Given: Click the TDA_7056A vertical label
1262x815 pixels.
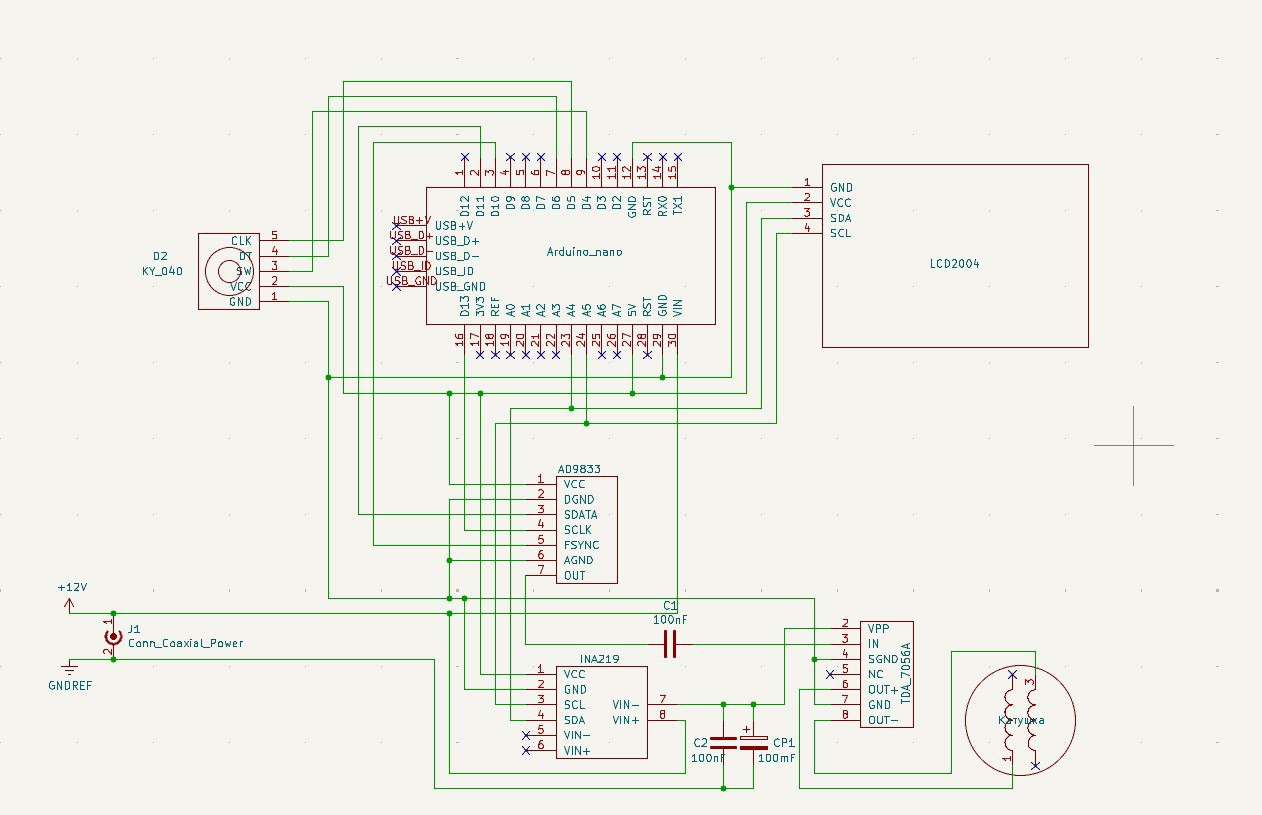Looking at the screenshot, I should 909,673.
